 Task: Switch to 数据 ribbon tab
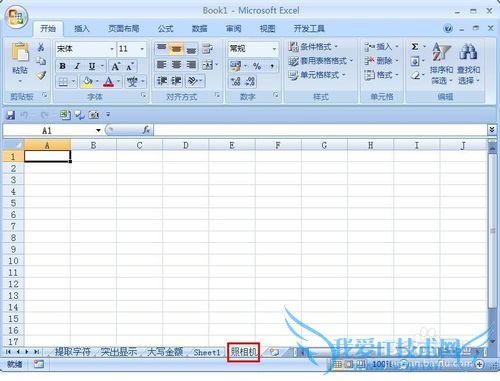tap(199, 29)
